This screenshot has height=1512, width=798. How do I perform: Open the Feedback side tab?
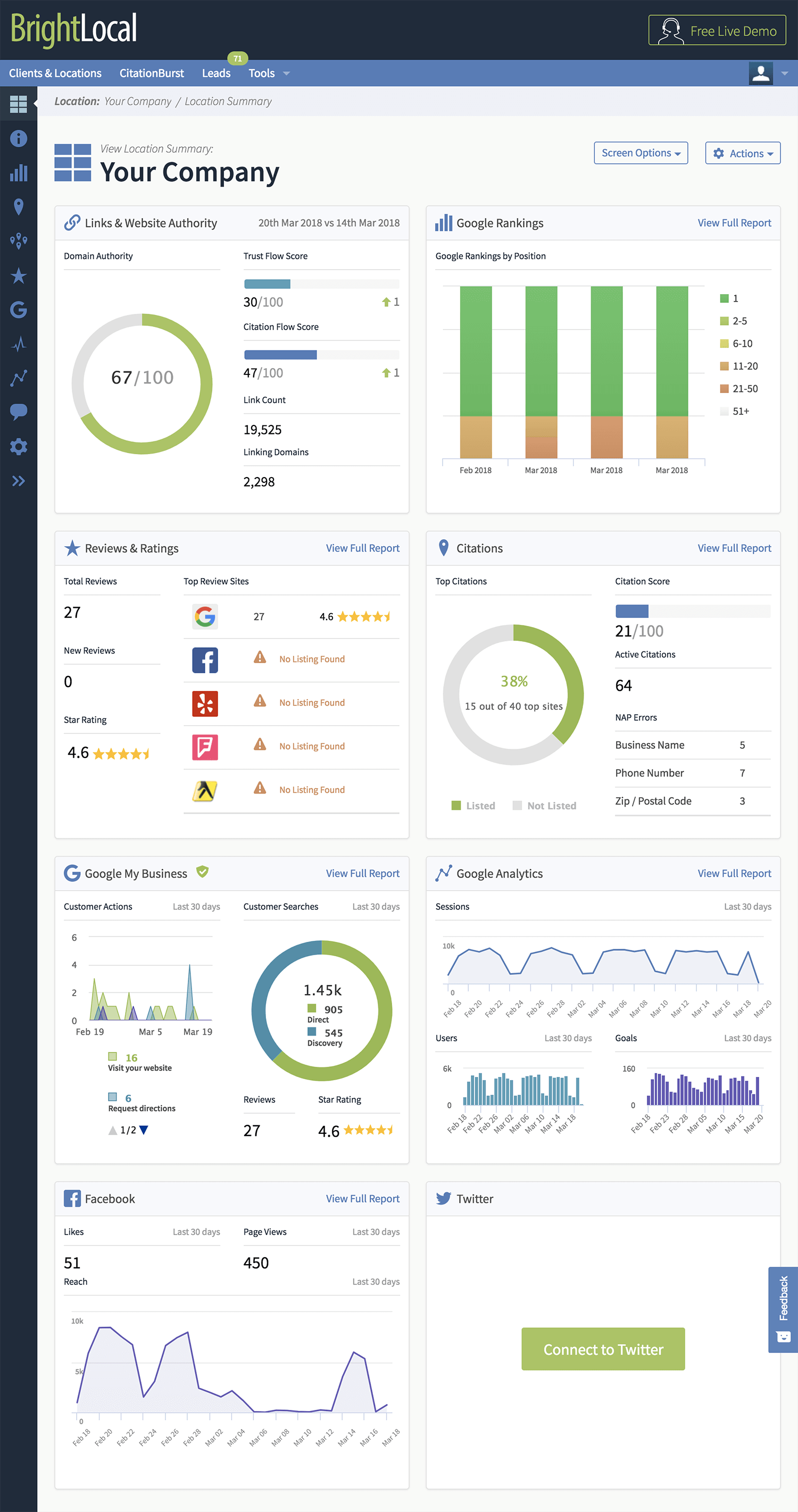tap(783, 1309)
